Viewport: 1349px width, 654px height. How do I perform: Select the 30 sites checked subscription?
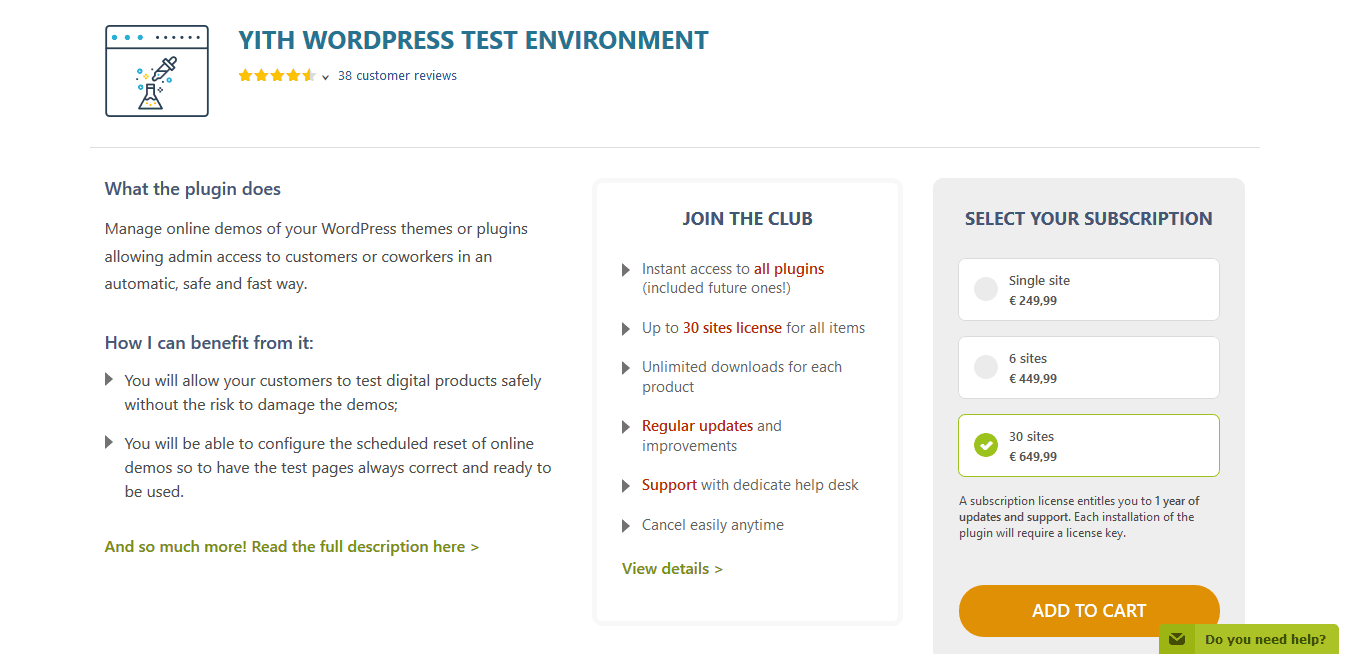coord(1089,446)
